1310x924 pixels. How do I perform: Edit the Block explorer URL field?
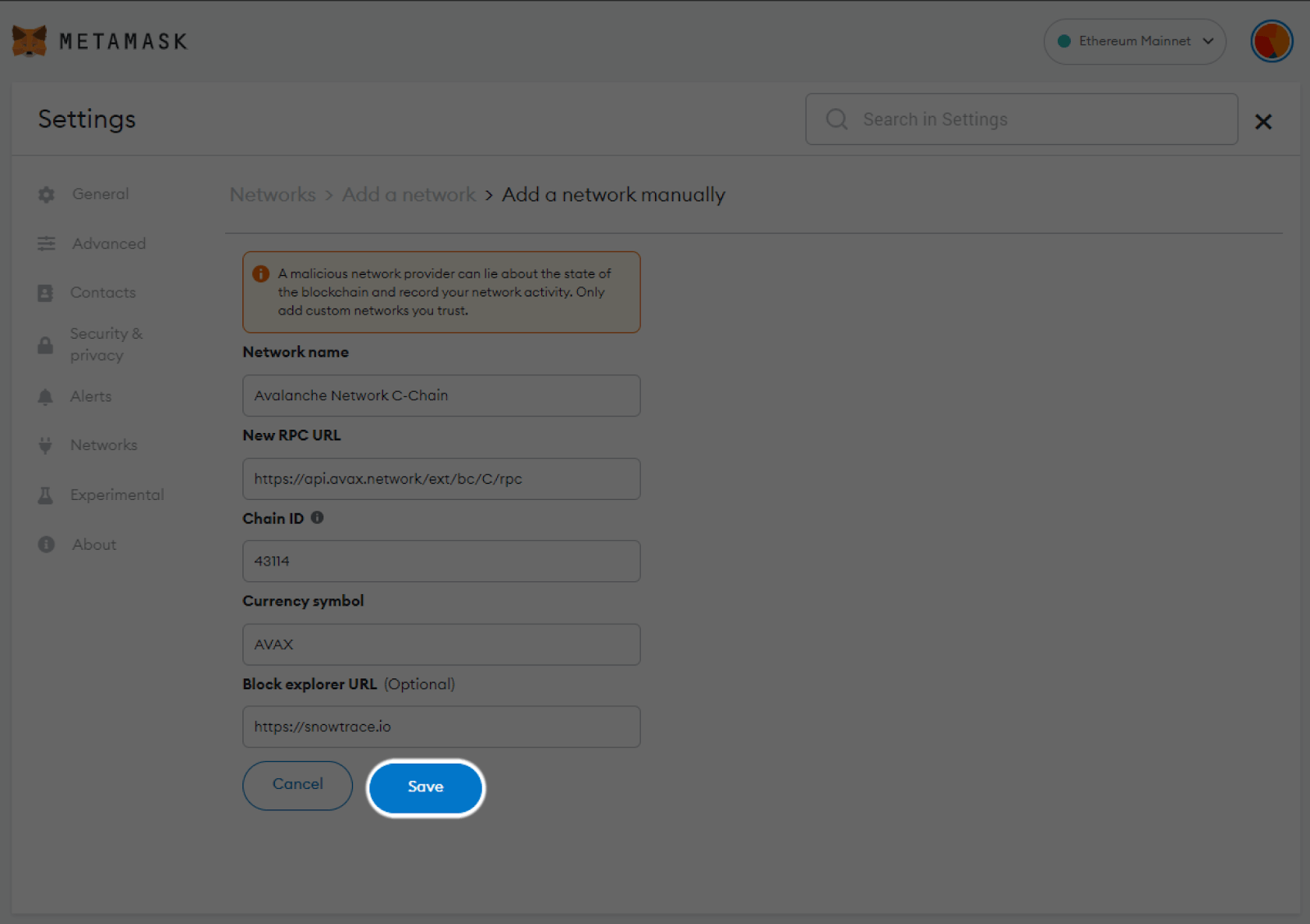point(441,727)
